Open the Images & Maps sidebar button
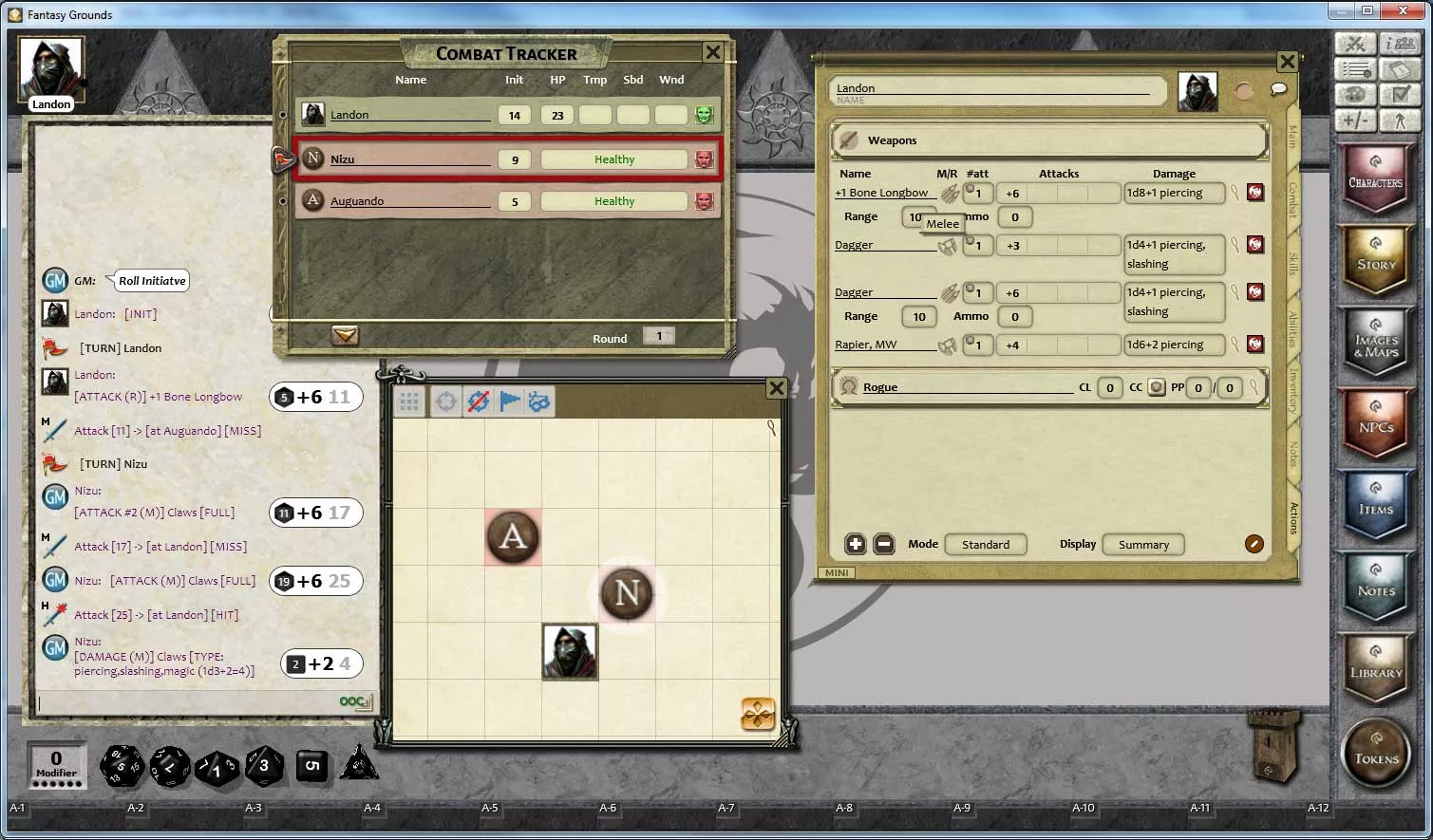Viewport: 1433px width, 840px height. tap(1376, 342)
